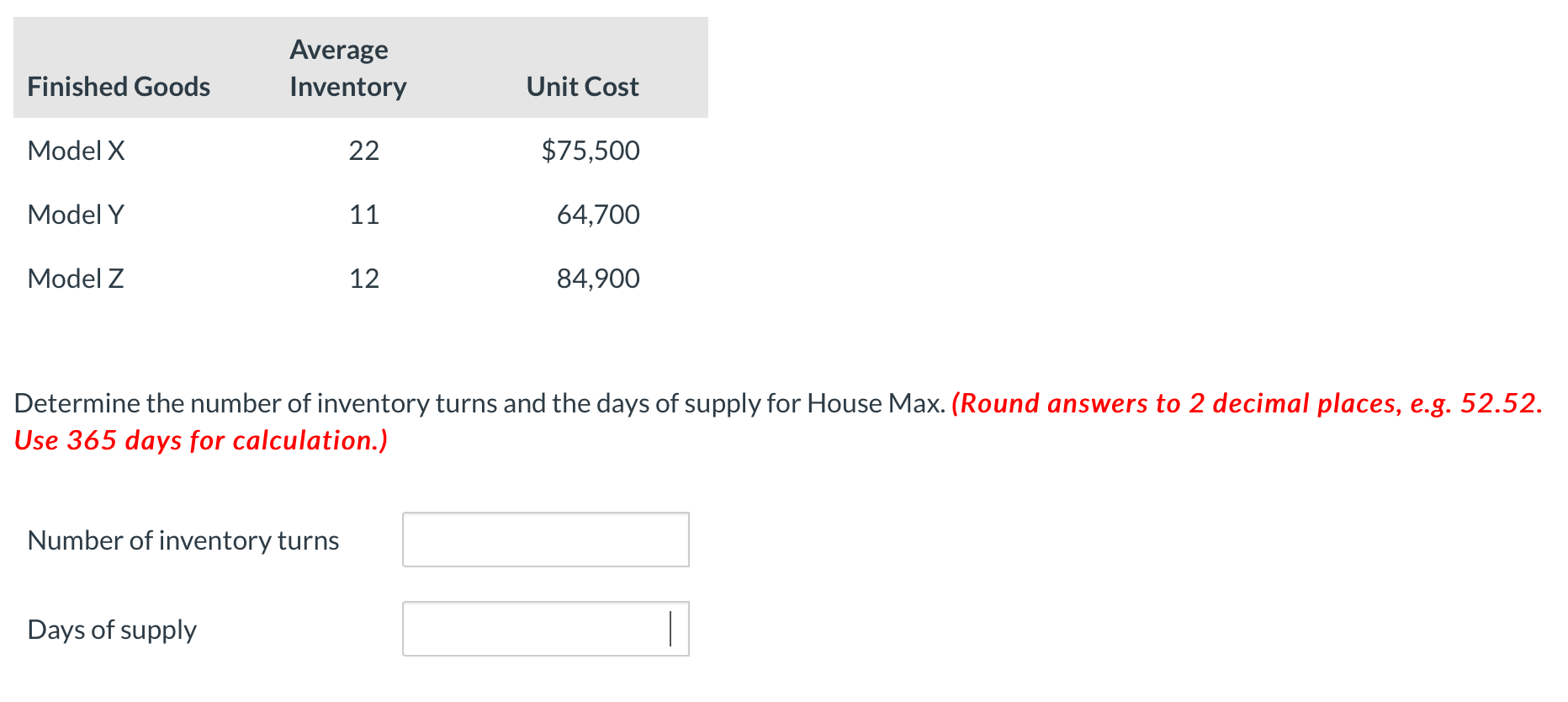
Task: Click the Unit Cost column header
Action: click(x=580, y=86)
